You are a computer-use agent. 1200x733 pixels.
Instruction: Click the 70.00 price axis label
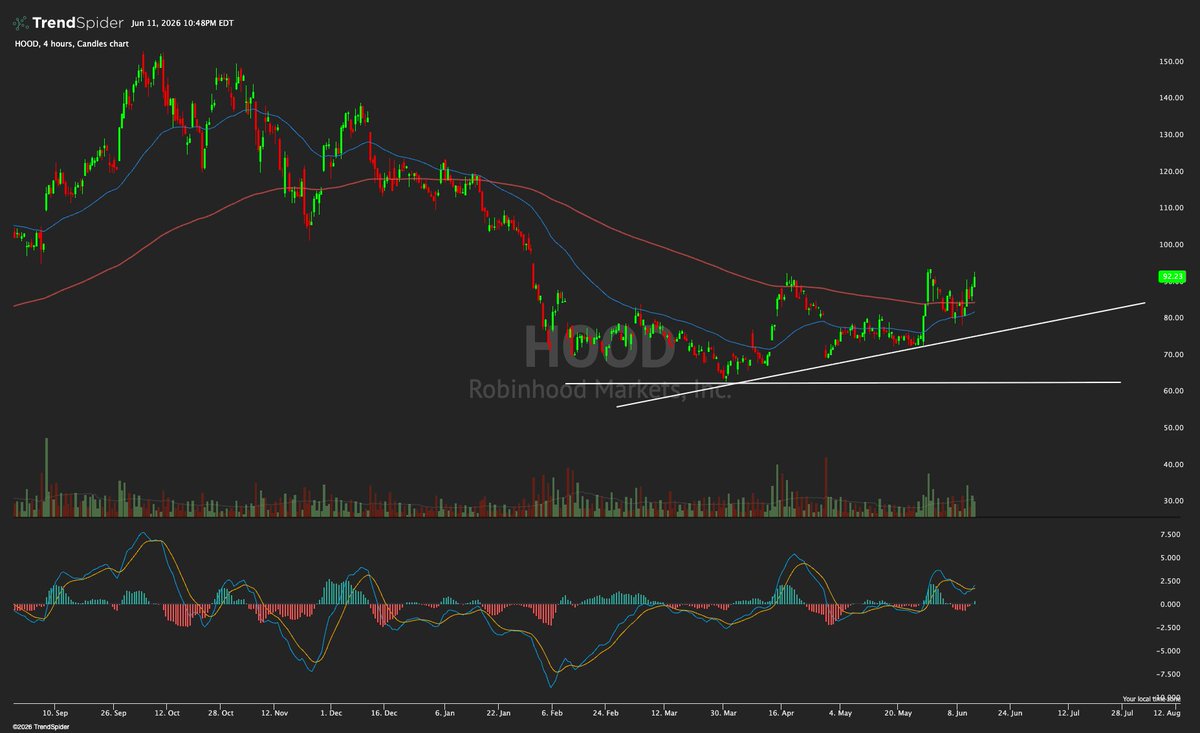(x=1174, y=355)
